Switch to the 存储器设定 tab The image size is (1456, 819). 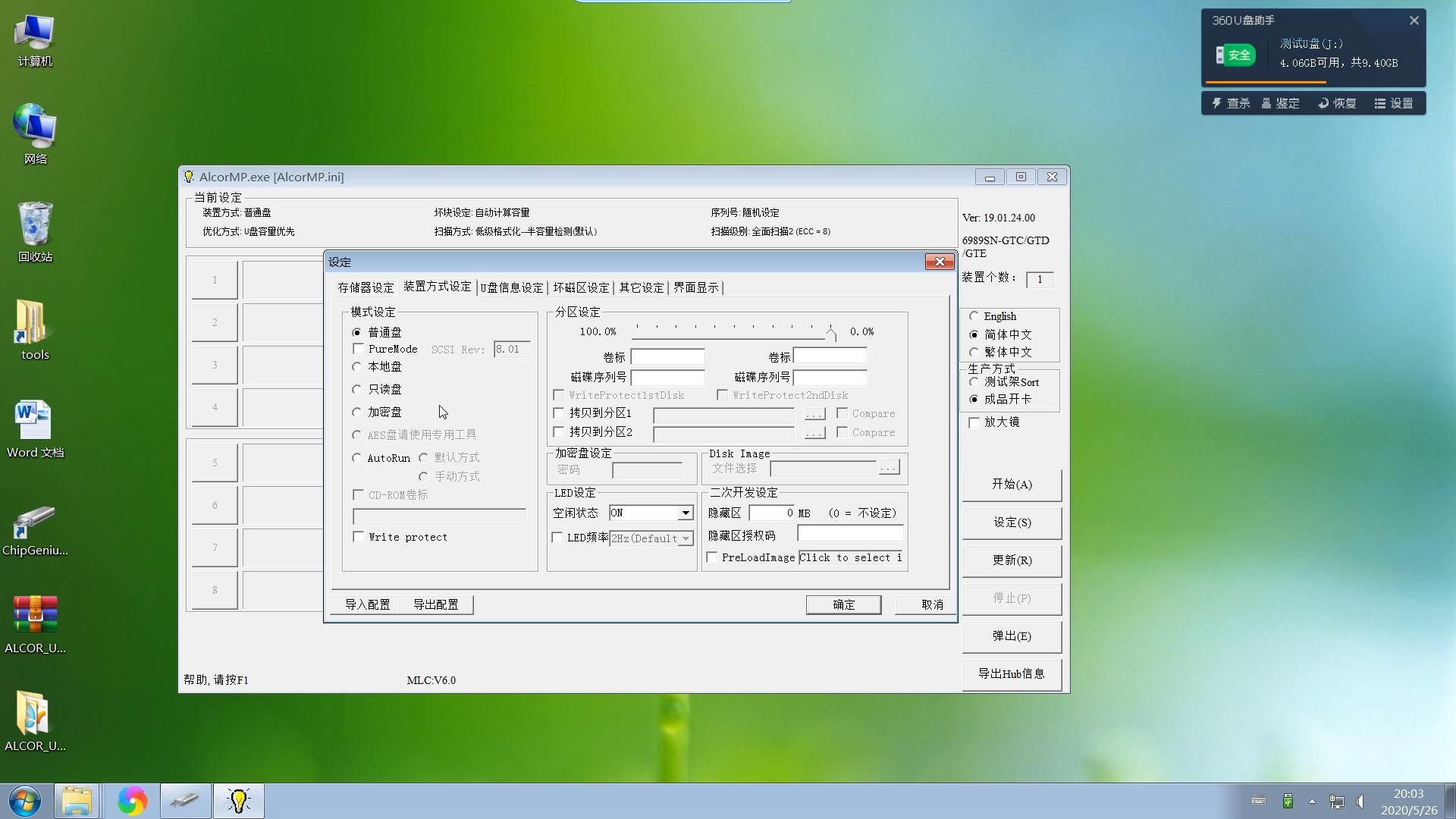[x=366, y=288]
